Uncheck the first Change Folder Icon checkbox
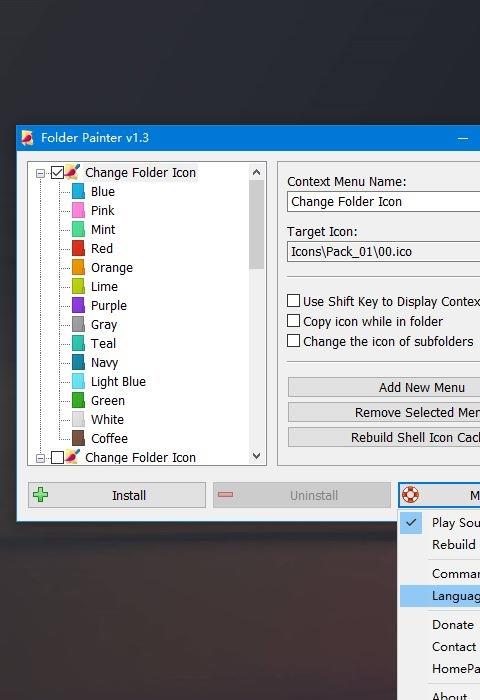The width and height of the screenshot is (480, 700). point(57,172)
